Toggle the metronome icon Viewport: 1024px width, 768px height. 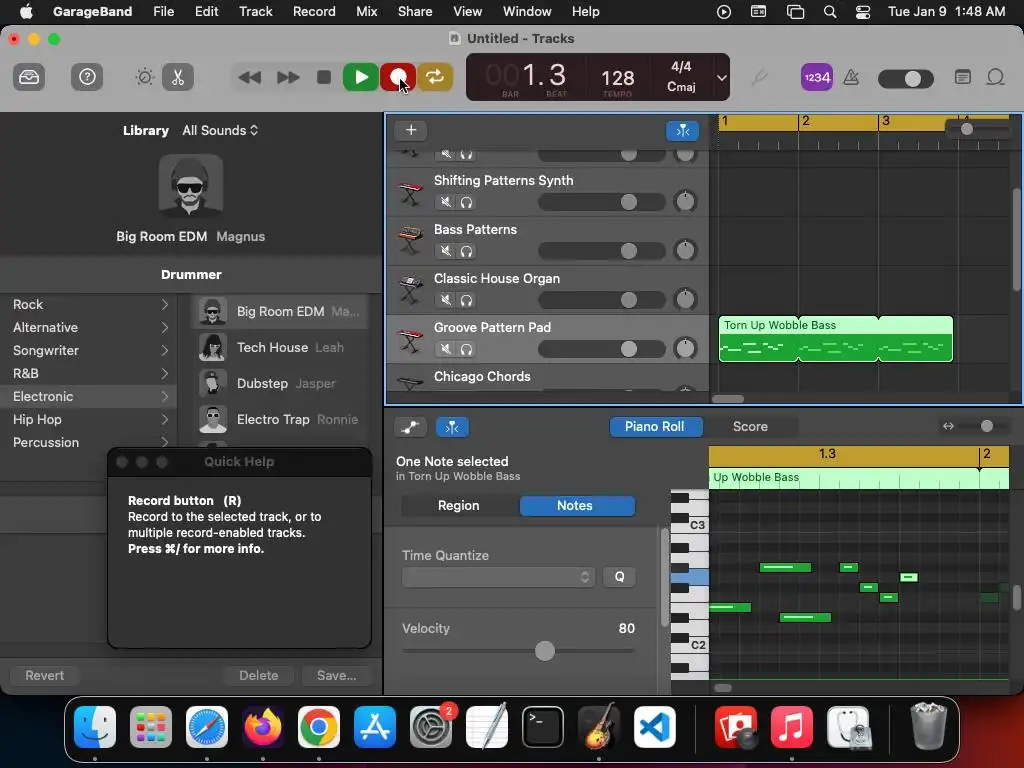pyautogui.click(x=851, y=78)
